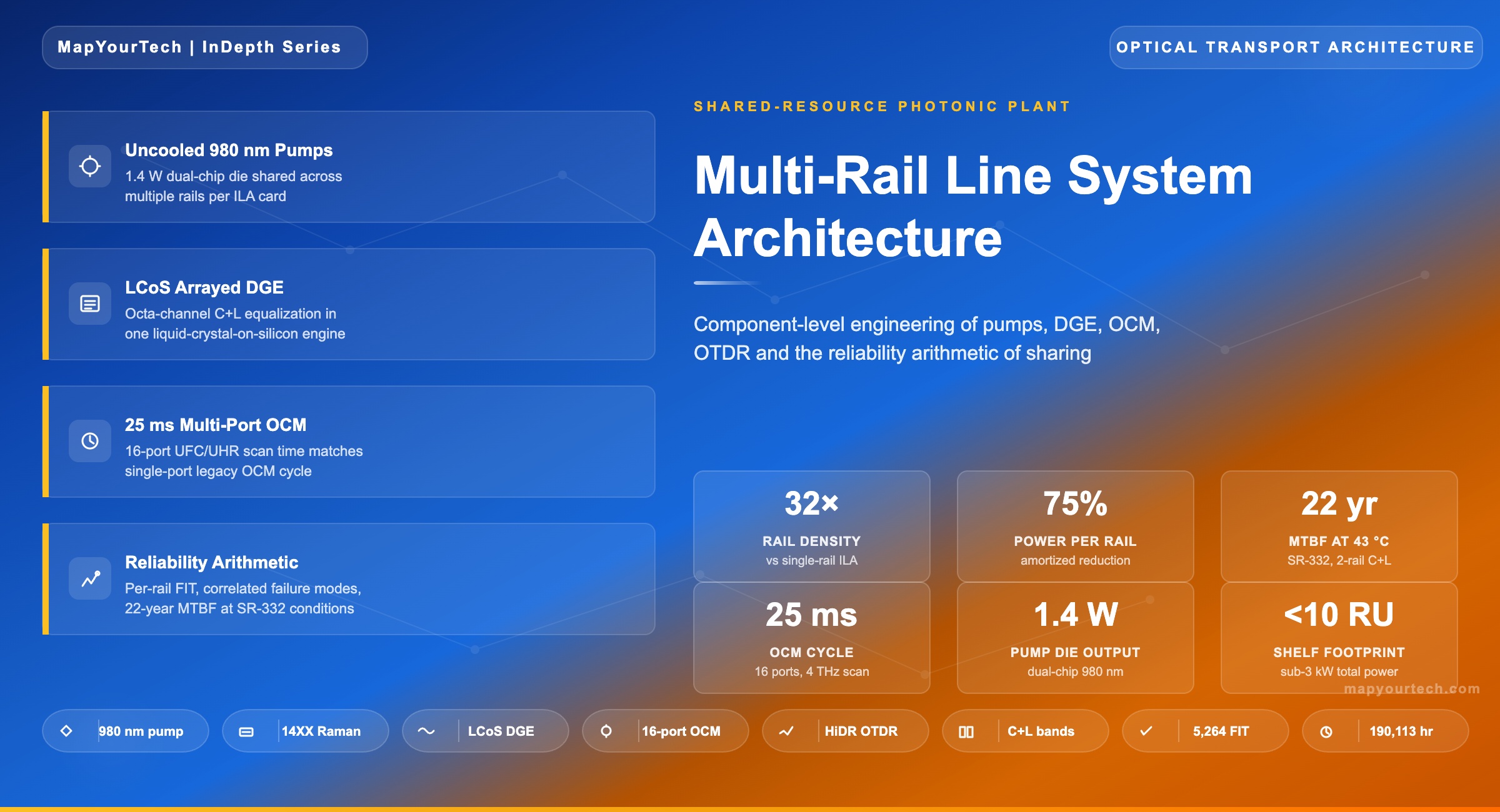This screenshot has width=1500, height=812.
Task: Click the C+L bands label
Action: (1041, 731)
